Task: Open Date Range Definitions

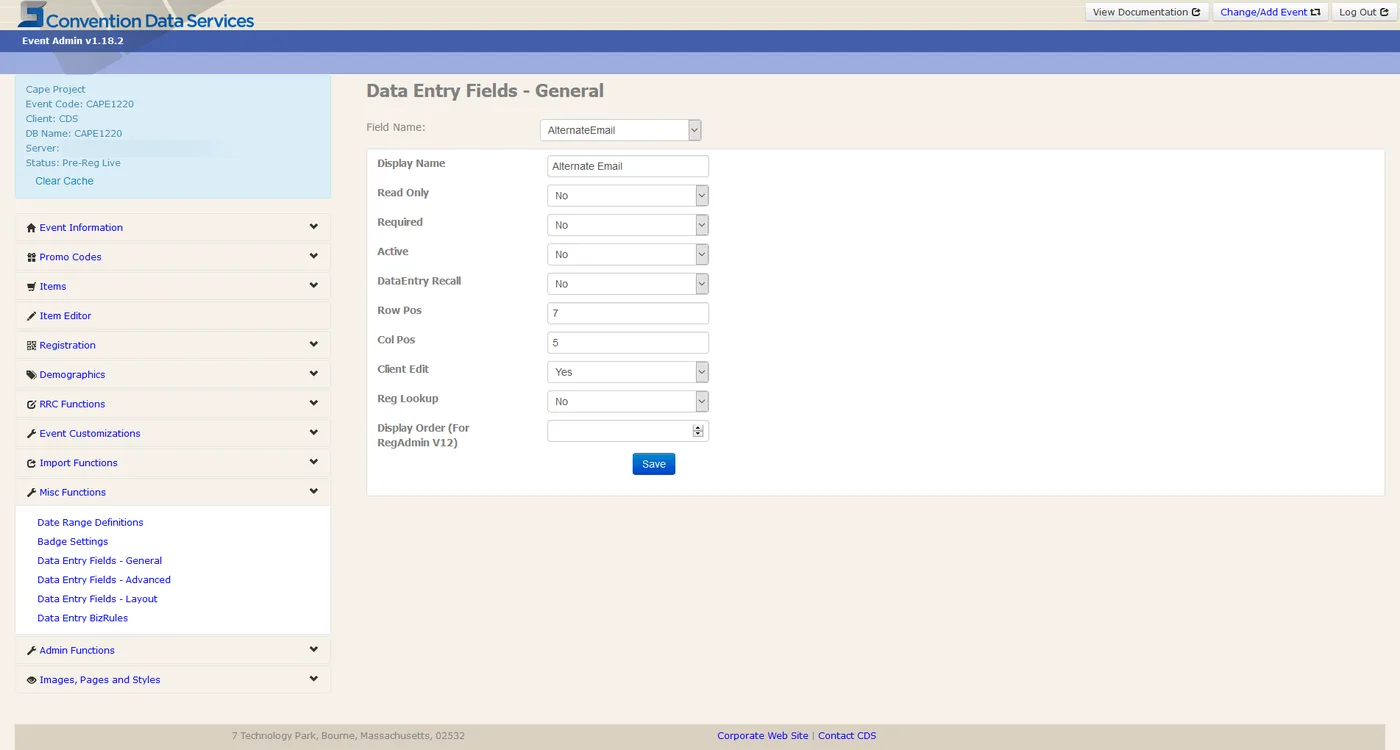Action: (90, 522)
